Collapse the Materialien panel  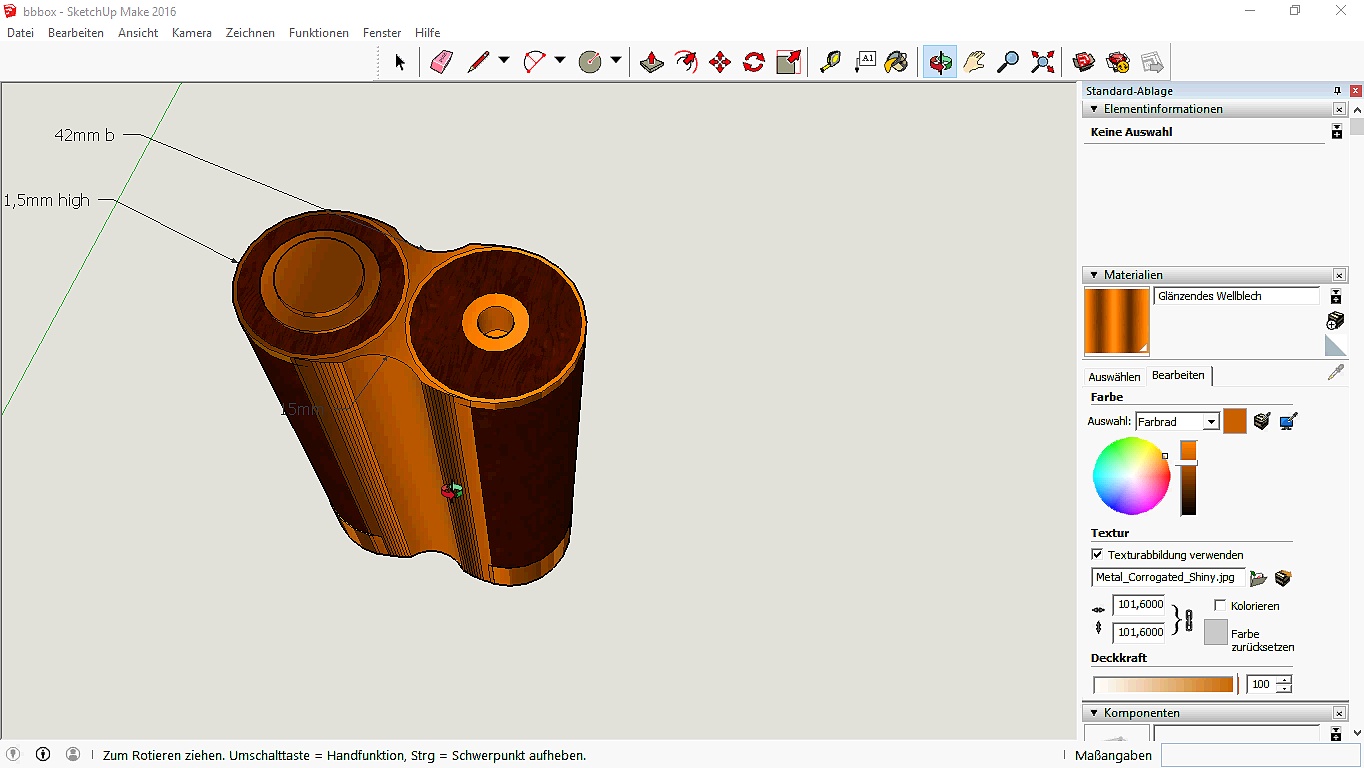(1094, 275)
